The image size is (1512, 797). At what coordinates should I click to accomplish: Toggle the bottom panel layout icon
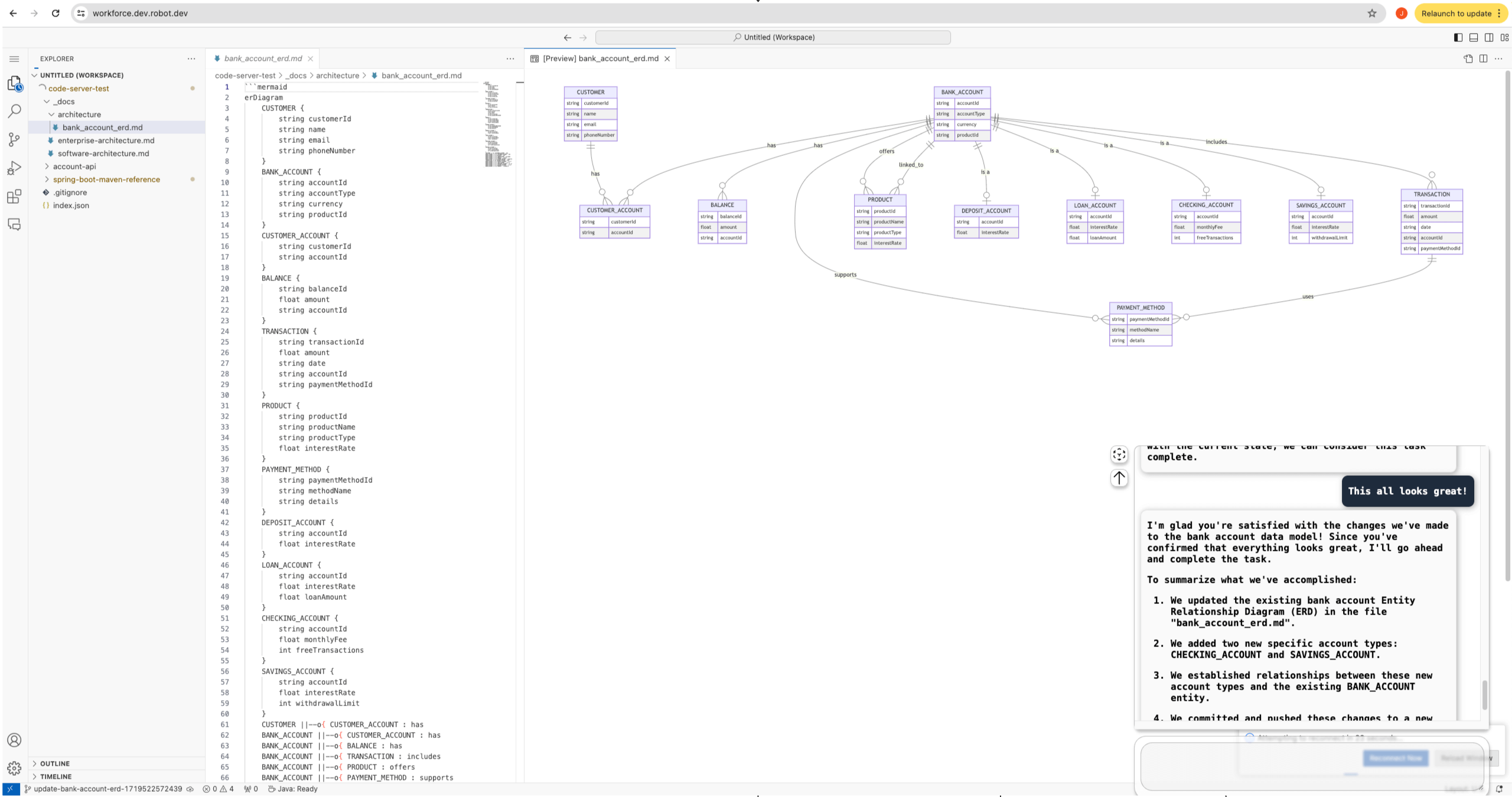[x=1474, y=37]
